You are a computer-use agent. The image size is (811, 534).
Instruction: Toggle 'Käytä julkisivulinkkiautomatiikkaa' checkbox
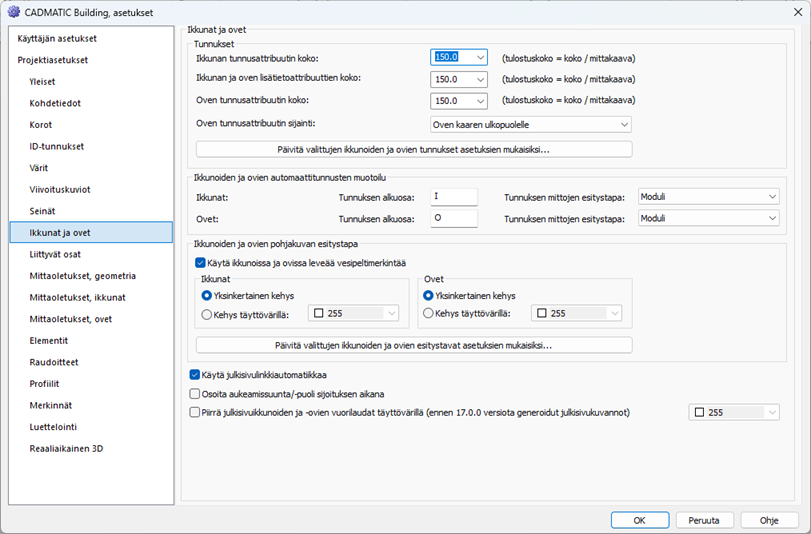click(195, 375)
